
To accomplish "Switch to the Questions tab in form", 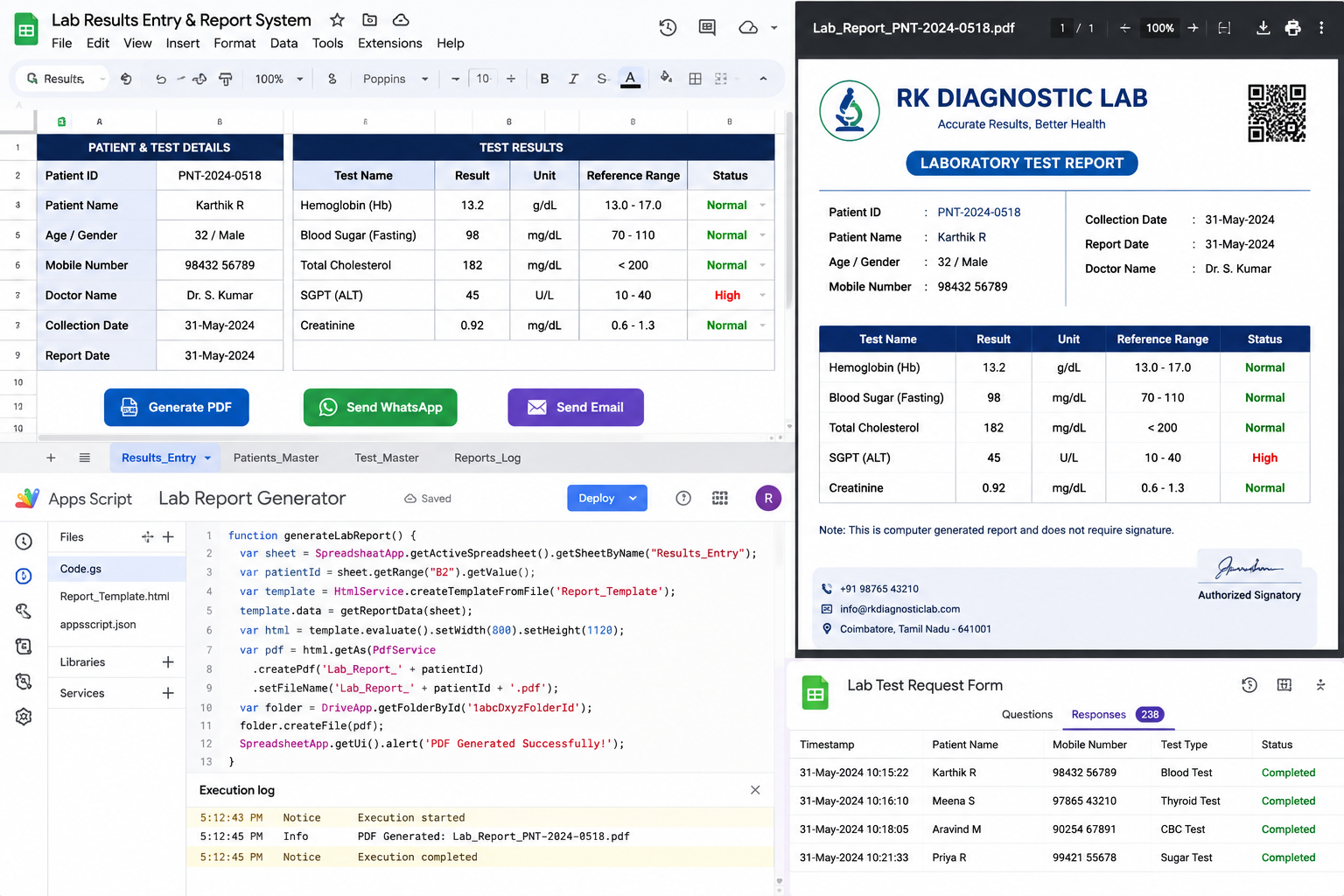I will point(1027,715).
